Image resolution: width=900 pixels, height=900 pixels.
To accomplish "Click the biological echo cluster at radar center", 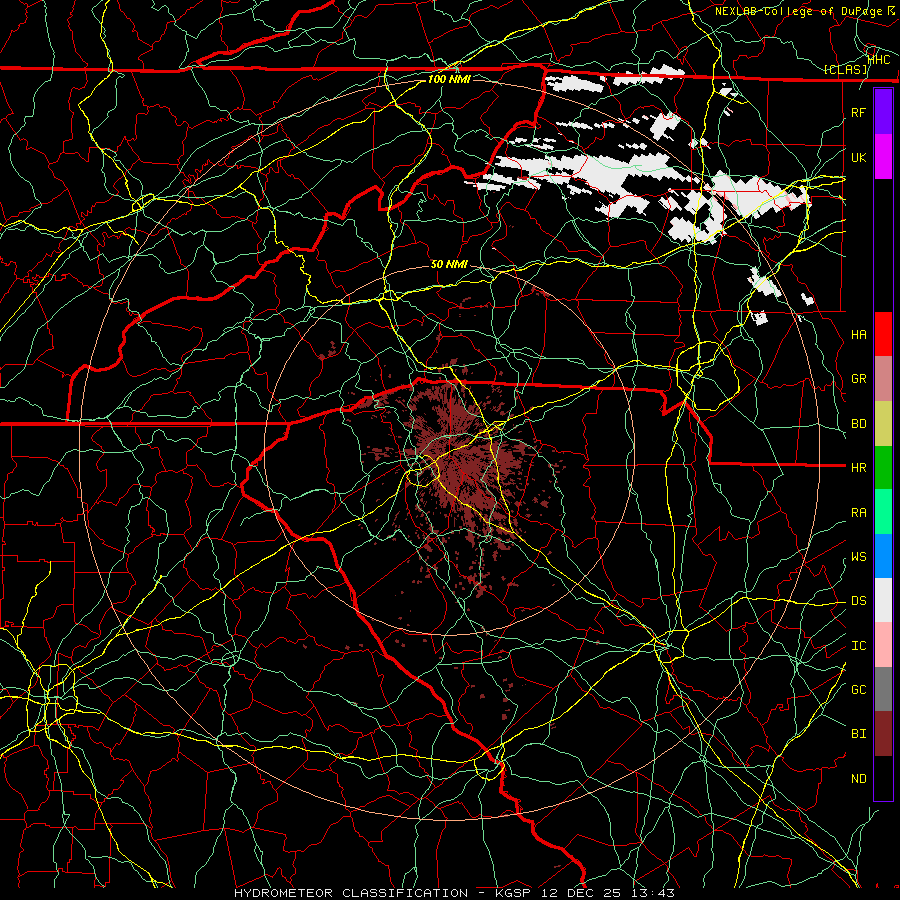I will pos(463,459).
